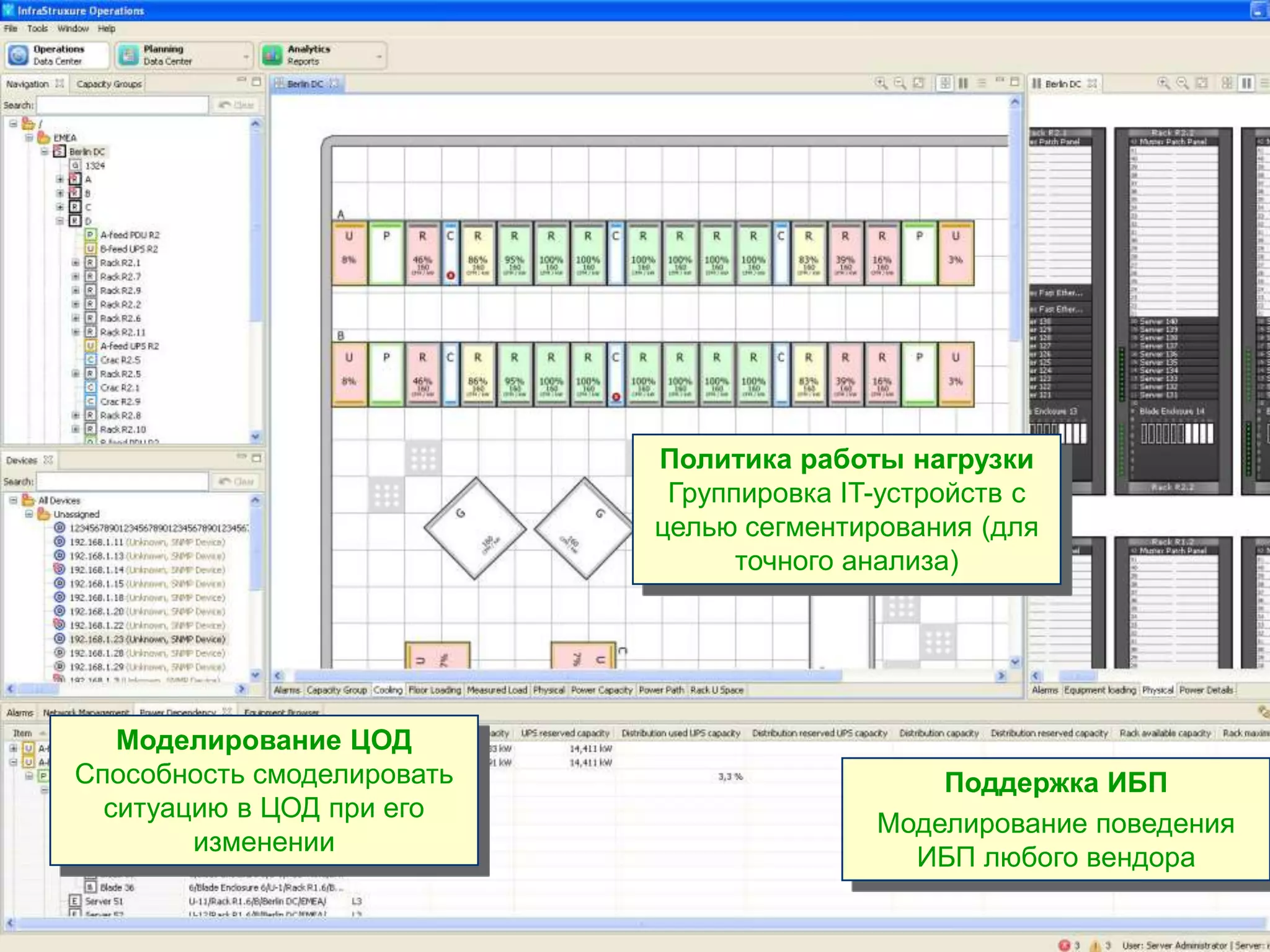Expand Rack R2.1 tree node
Screen dimensions: 1270x952
[76, 263]
